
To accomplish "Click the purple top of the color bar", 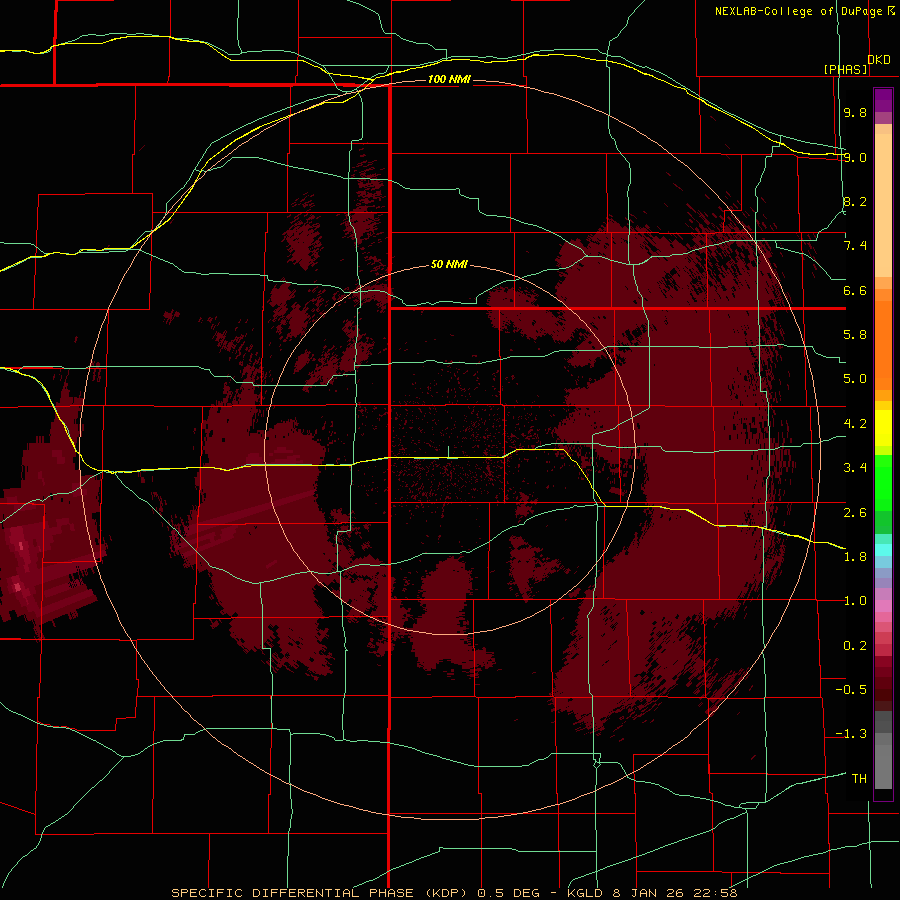I will 883,100.
